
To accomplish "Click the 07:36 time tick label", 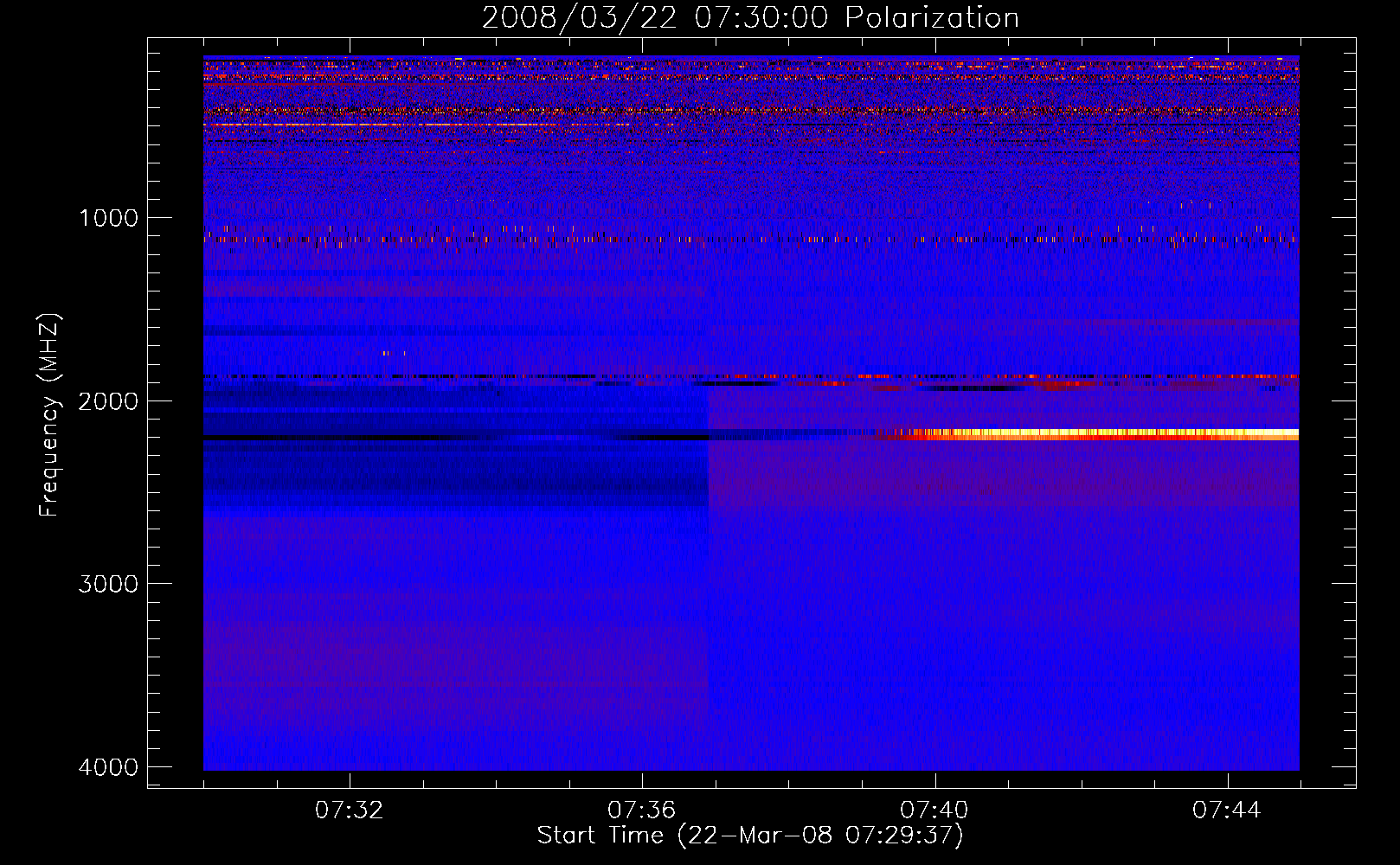I will coord(641,810).
